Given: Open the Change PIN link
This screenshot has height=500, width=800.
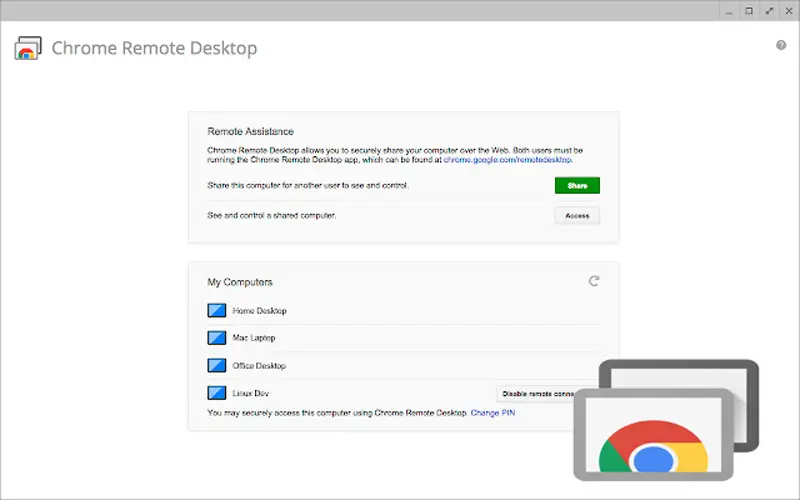Looking at the screenshot, I should pos(493,412).
